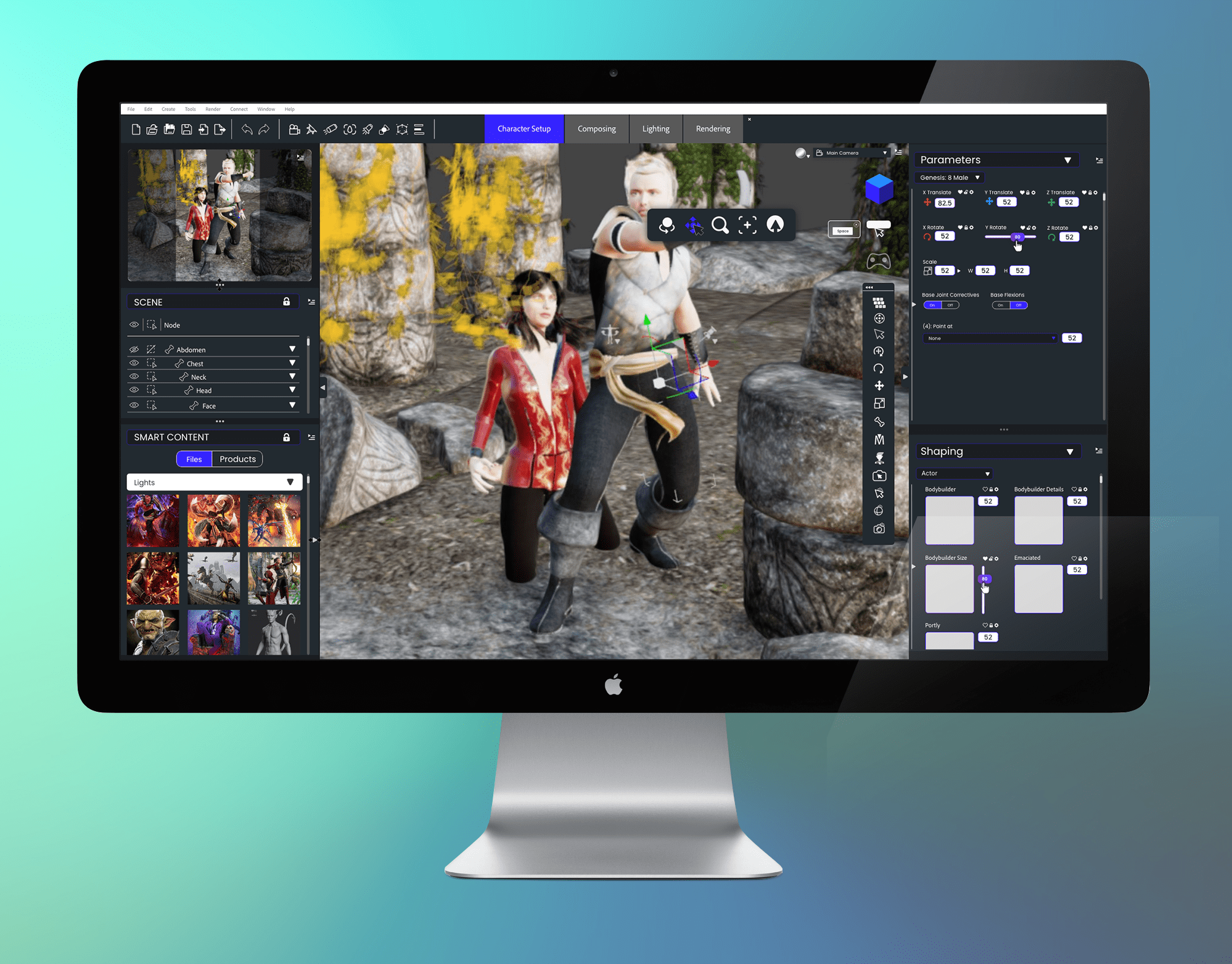Click the brick grid icon in vertical toolbar

pos(879,302)
